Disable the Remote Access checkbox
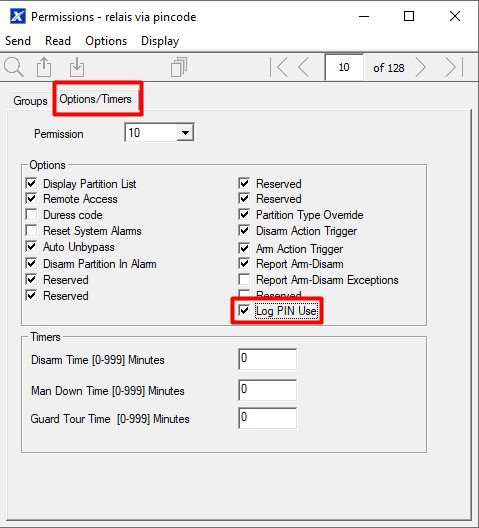479x528 pixels. coord(31,198)
